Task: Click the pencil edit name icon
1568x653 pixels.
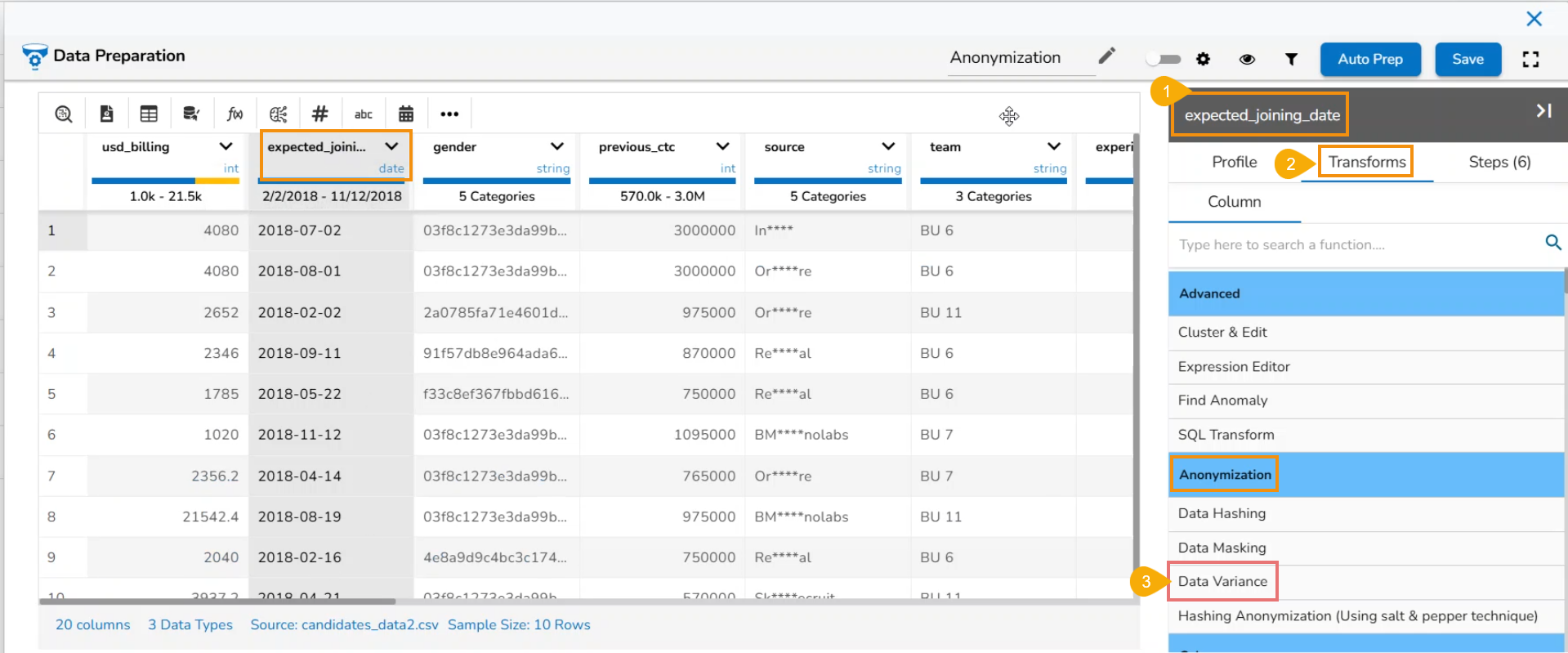Action: pos(1106,56)
